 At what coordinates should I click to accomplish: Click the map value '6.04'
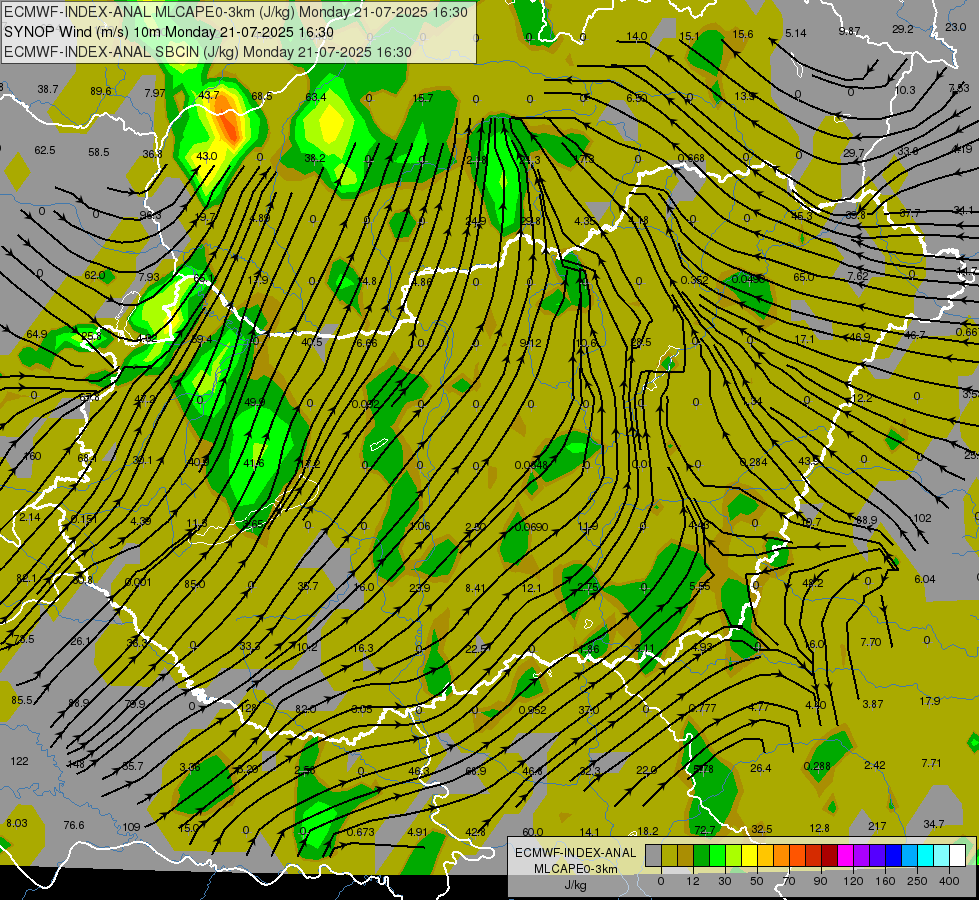pyautogui.click(x=925, y=579)
